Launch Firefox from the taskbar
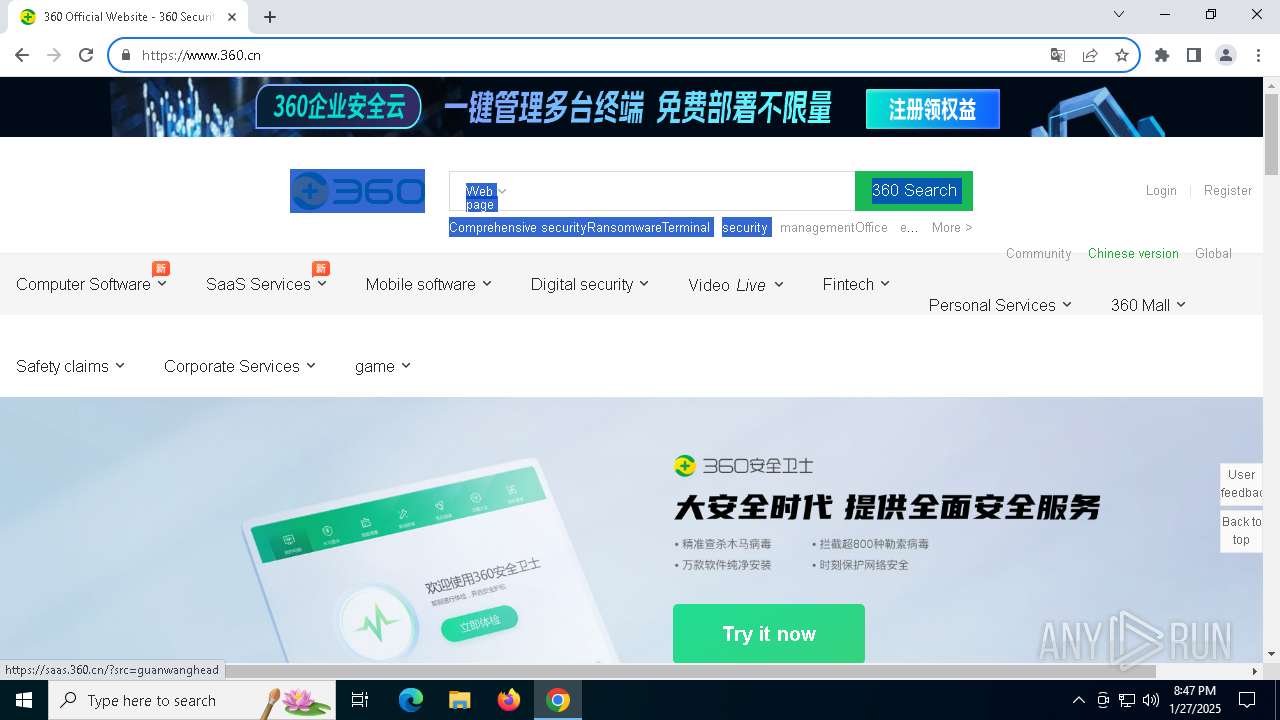This screenshot has width=1280, height=720. [509, 700]
